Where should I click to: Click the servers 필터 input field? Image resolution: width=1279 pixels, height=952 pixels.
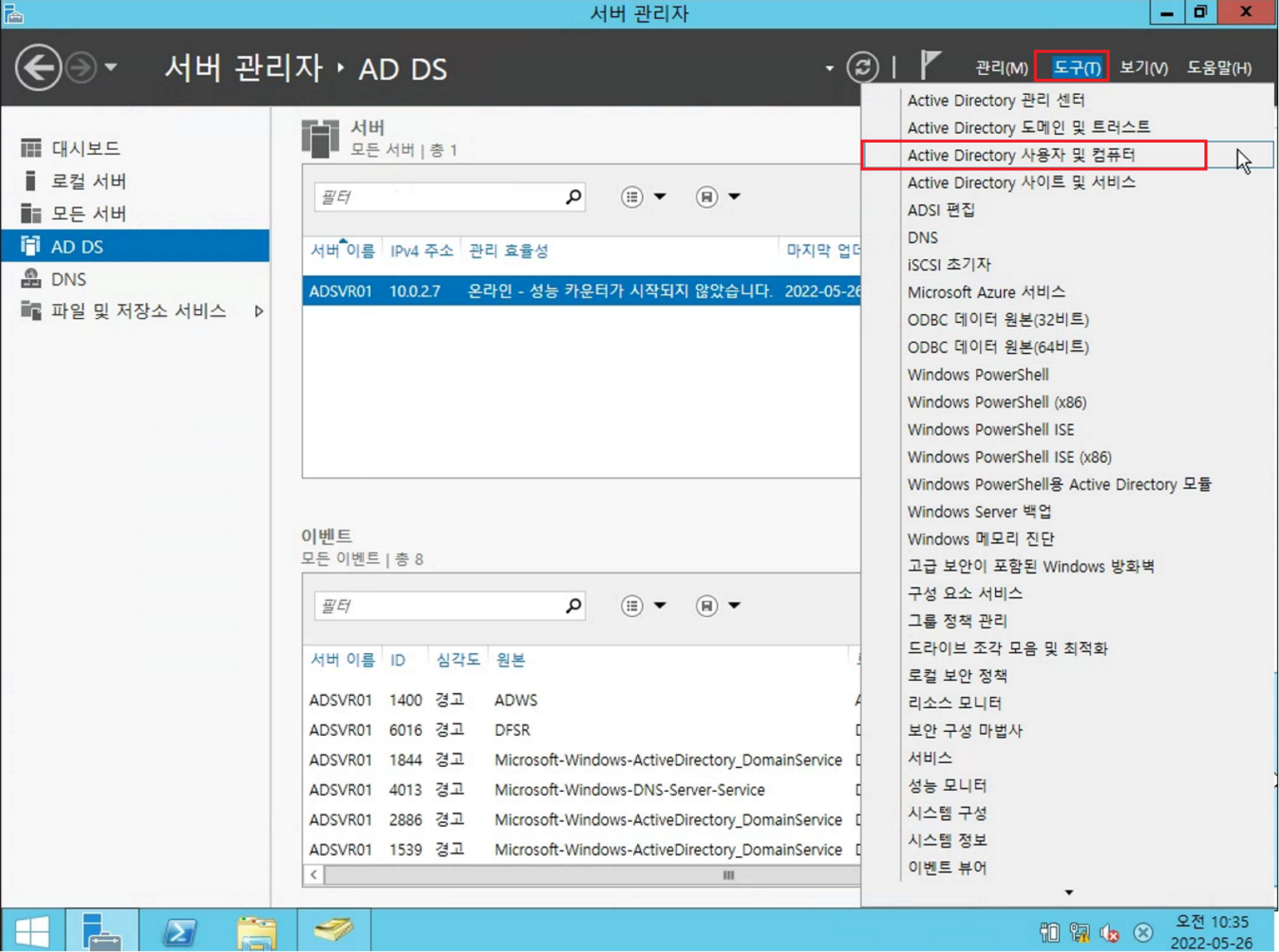[437, 197]
